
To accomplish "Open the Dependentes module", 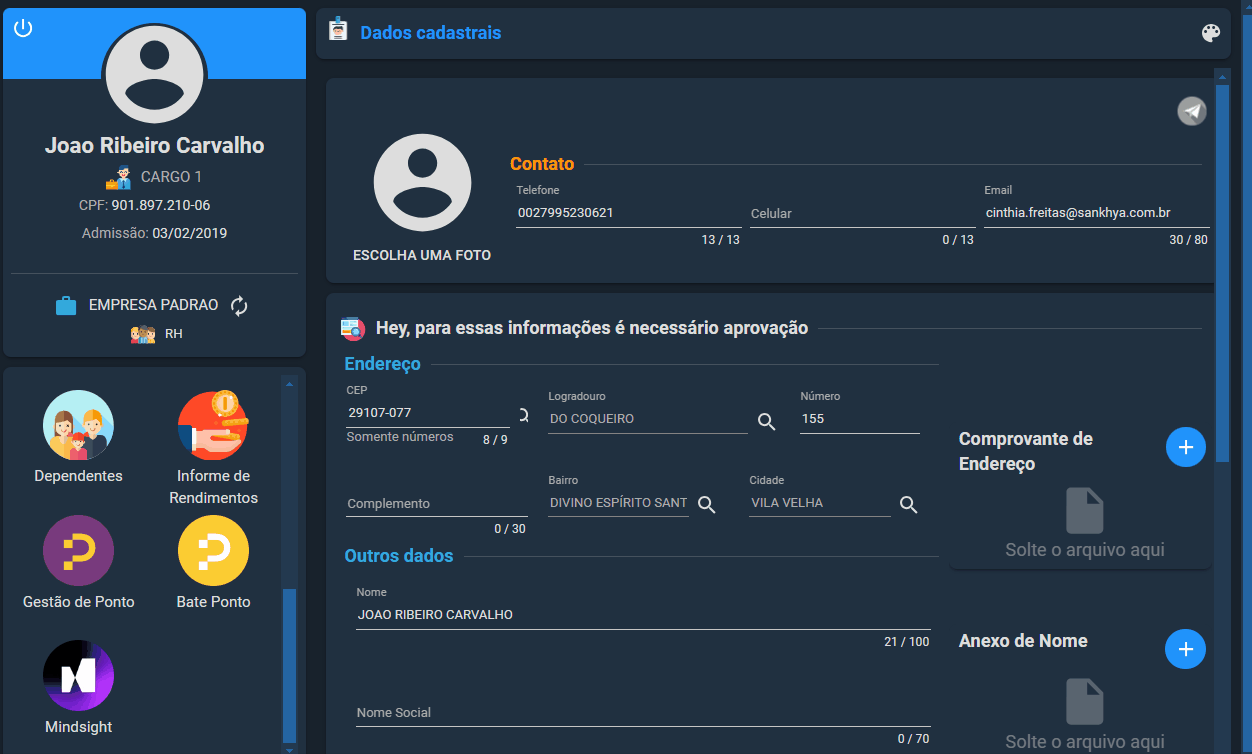I will pos(78,437).
